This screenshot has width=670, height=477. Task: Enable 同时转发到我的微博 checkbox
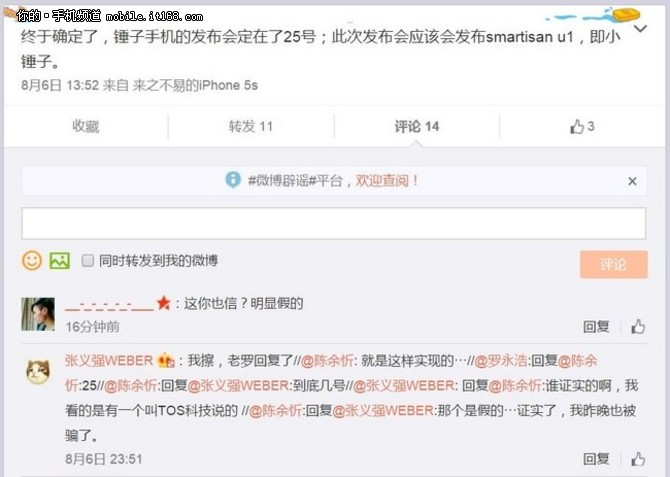(x=88, y=260)
